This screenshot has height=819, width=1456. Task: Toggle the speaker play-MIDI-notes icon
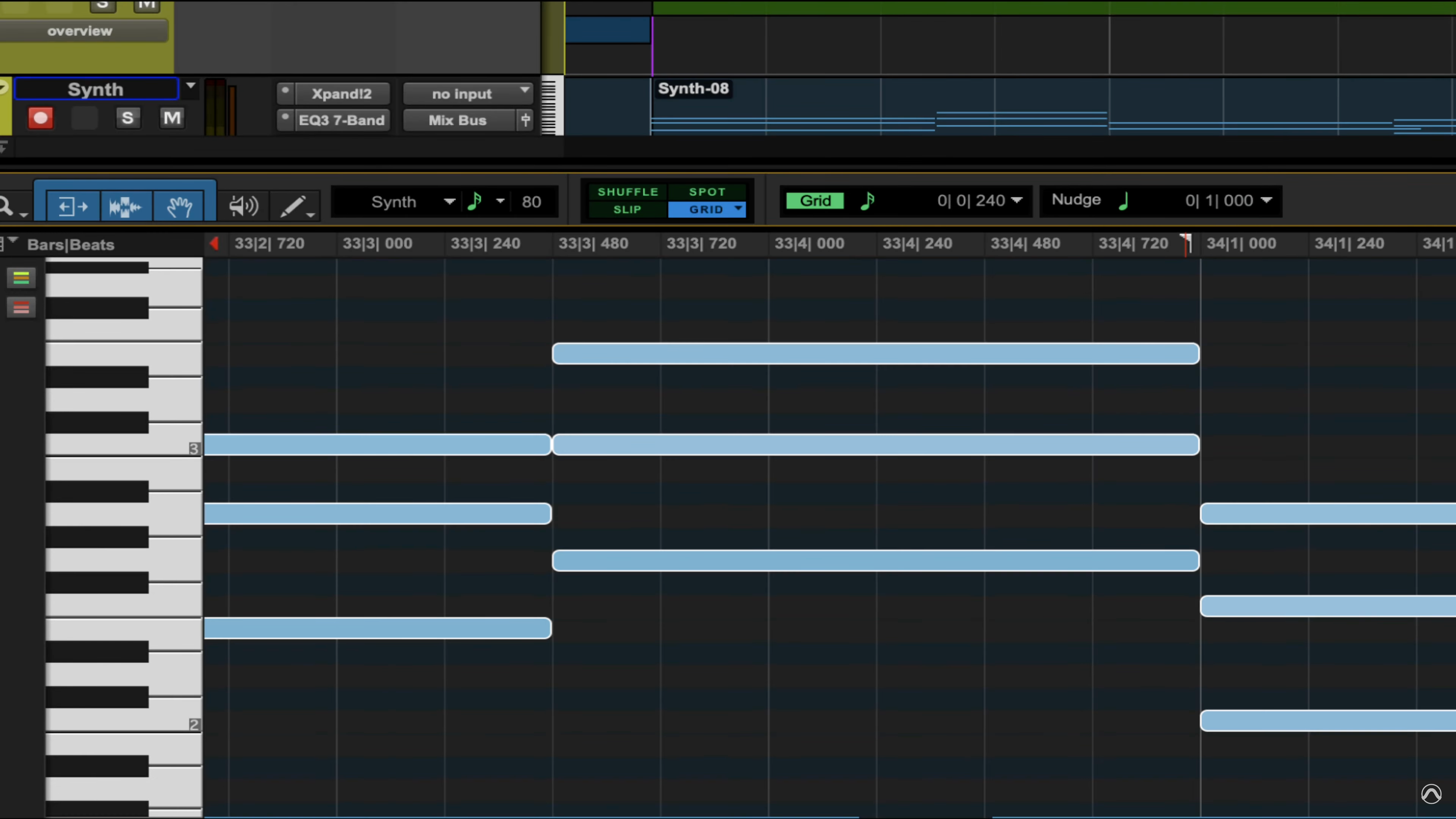243,206
